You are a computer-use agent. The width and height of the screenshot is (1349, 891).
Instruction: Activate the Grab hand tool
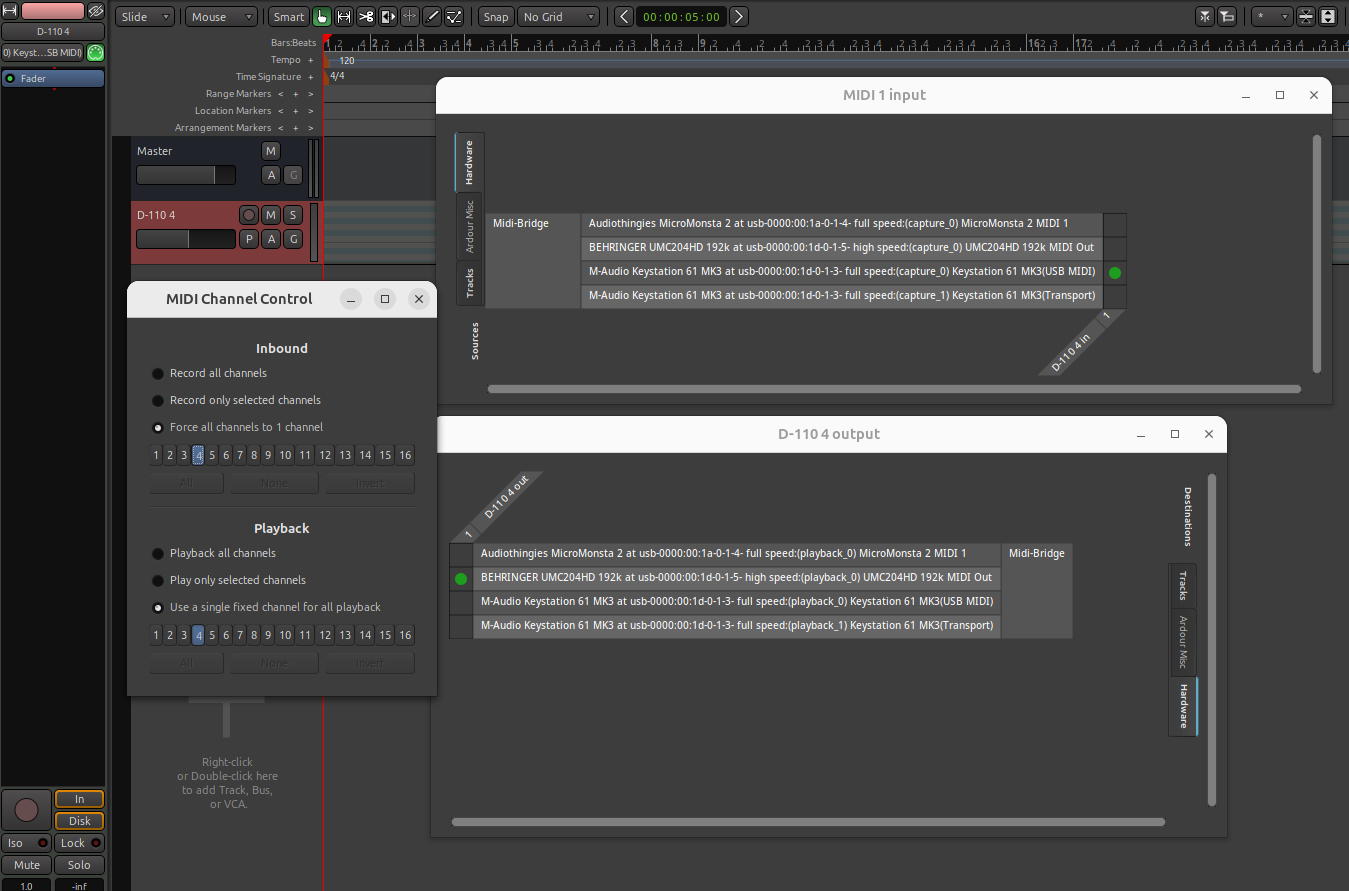[x=322, y=17]
